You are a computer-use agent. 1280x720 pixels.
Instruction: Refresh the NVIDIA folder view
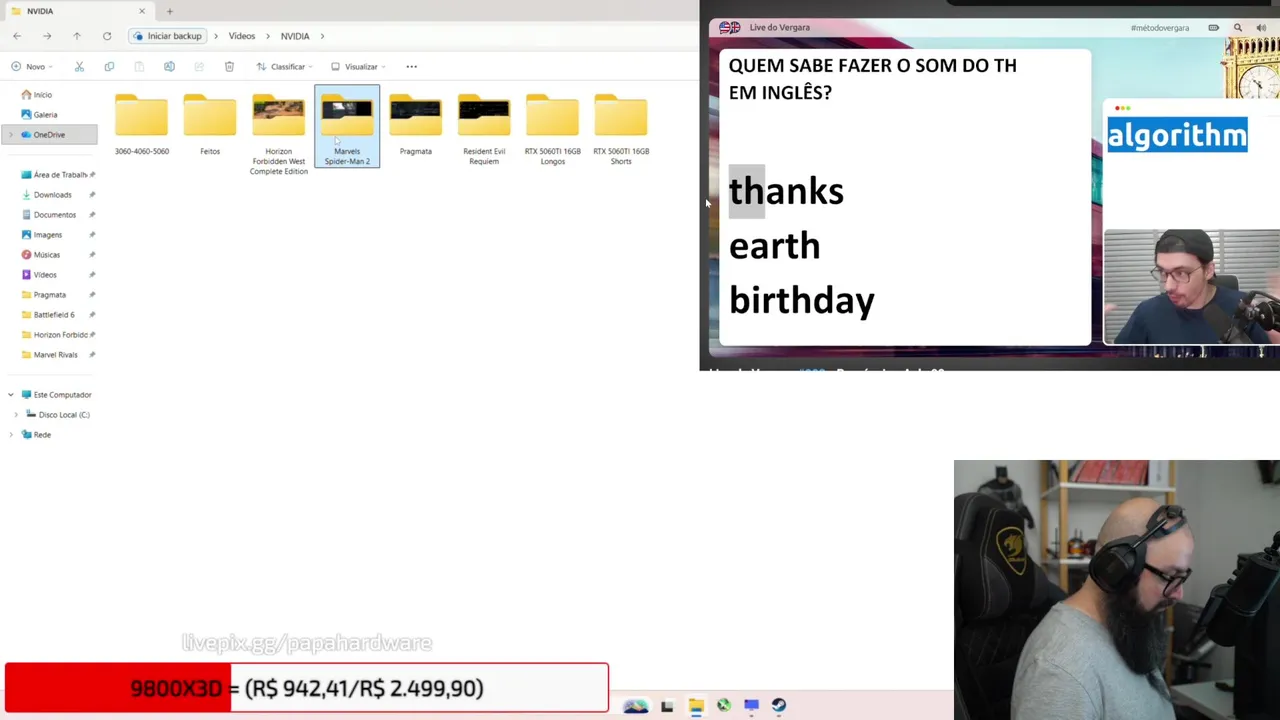tap(107, 36)
